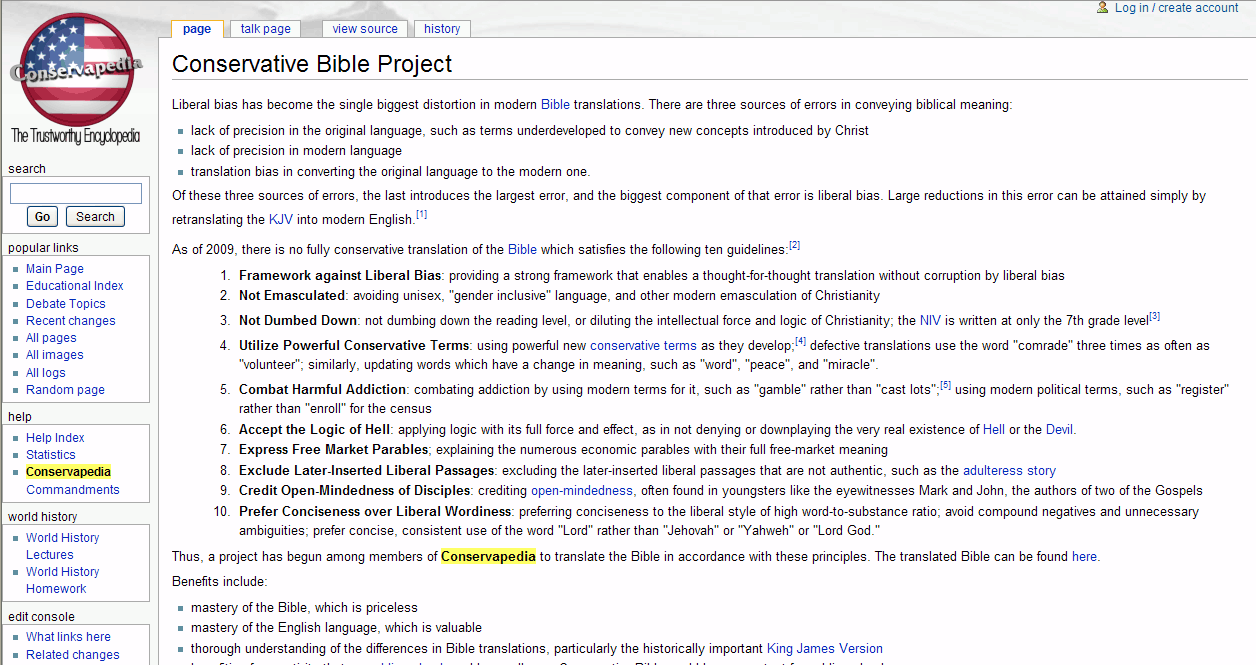Click Log in / create account link
Image resolution: width=1256 pixels, height=665 pixels.
[1177, 8]
